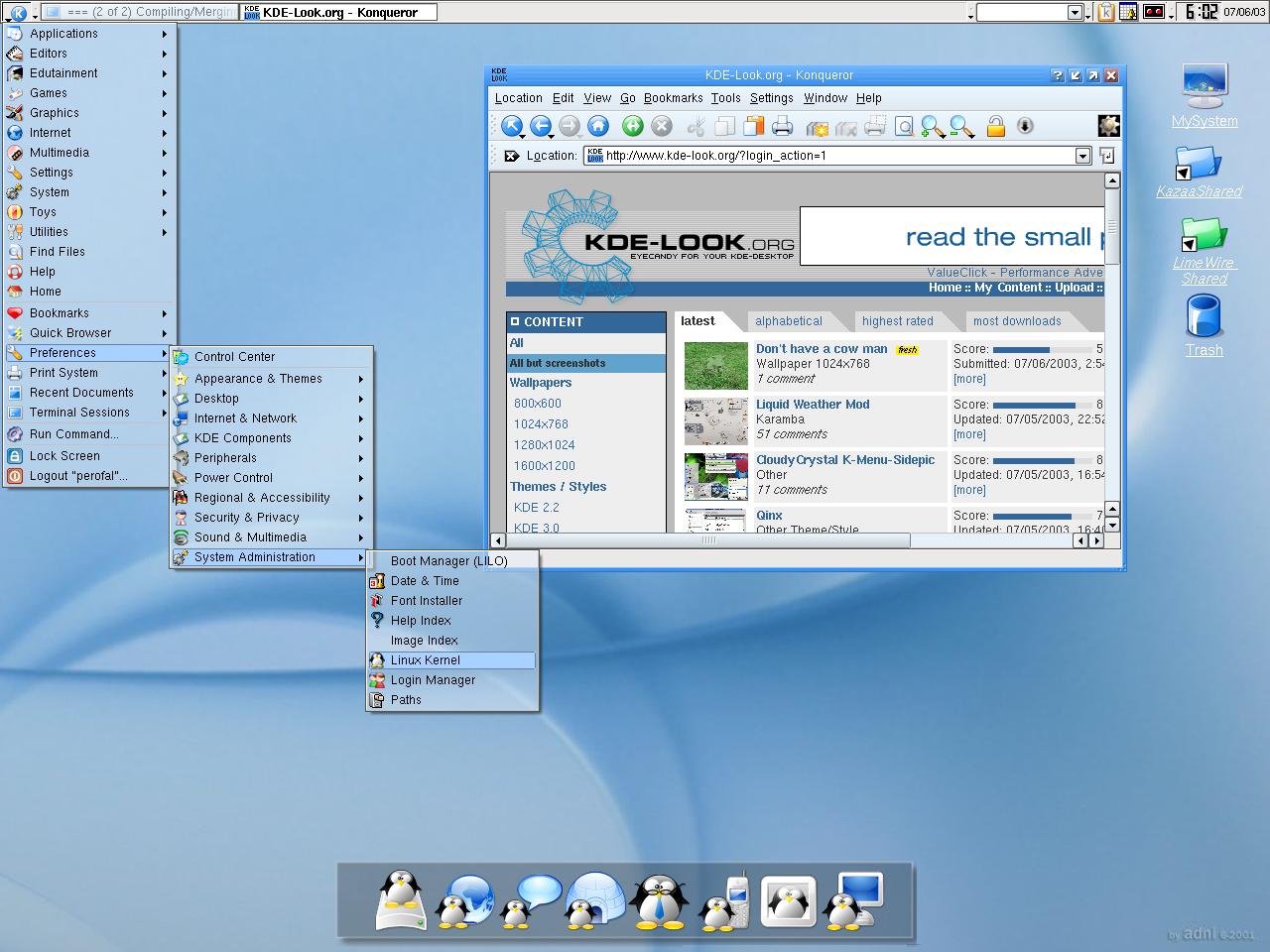The image size is (1270, 952).
Task: Open Control Center from Preferences menu
Action: (x=270, y=357)
